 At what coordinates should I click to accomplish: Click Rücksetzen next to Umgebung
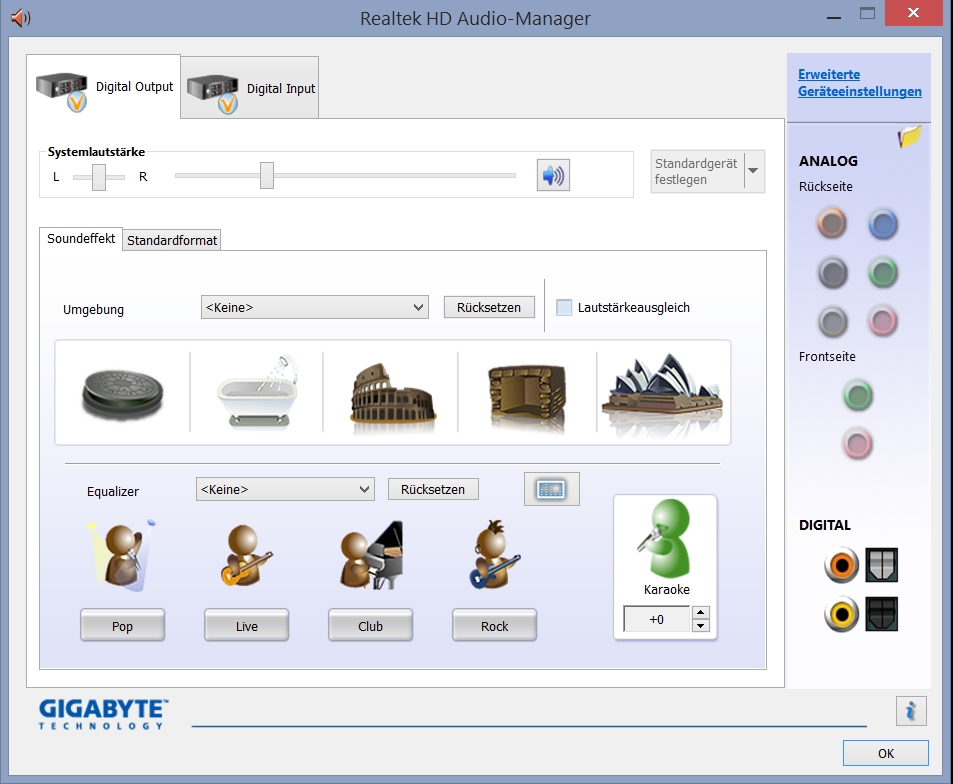[489, 308]
